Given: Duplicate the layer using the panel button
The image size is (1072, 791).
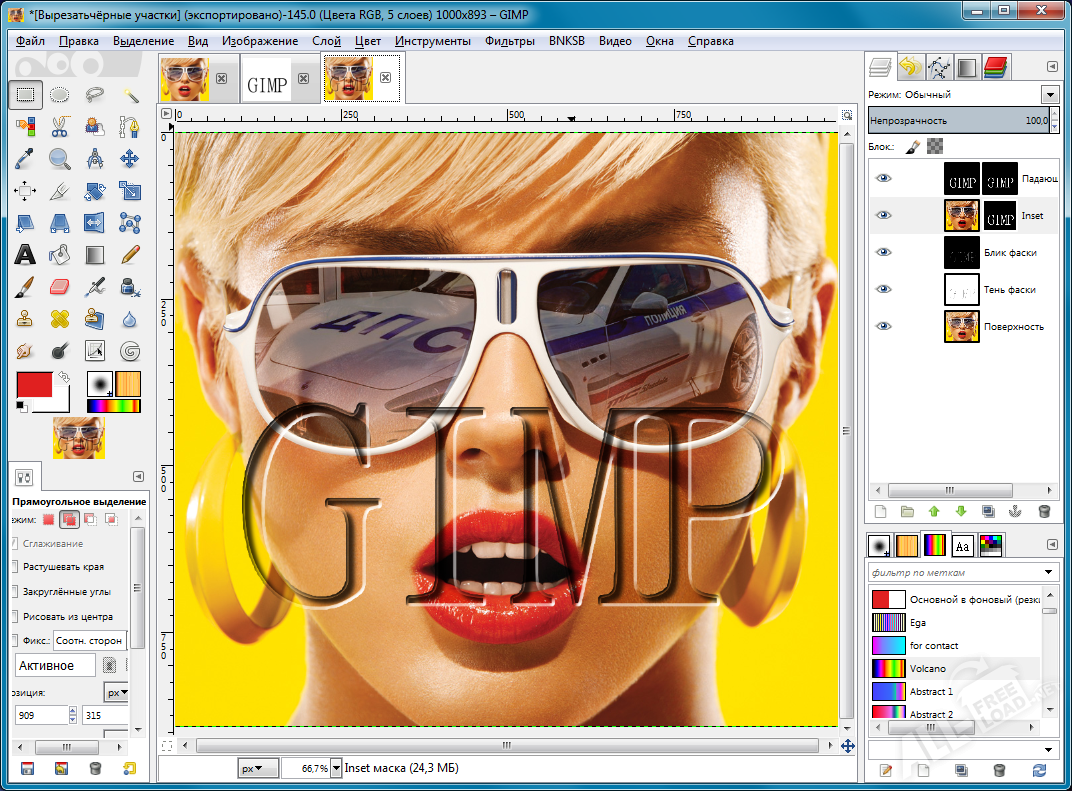Looking at the screenshot, I should coord(989,511).
